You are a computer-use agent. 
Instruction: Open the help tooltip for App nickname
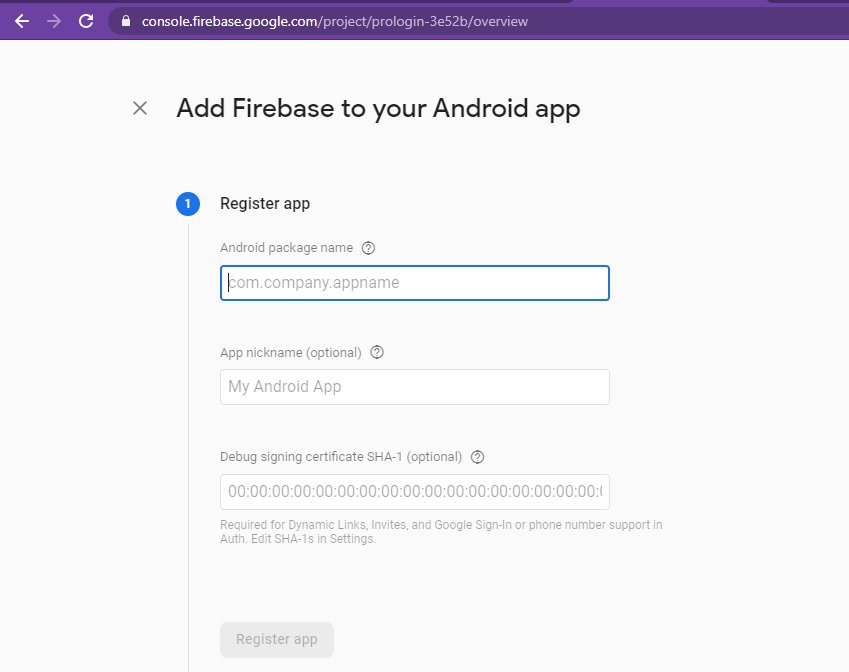coord(377,352)
